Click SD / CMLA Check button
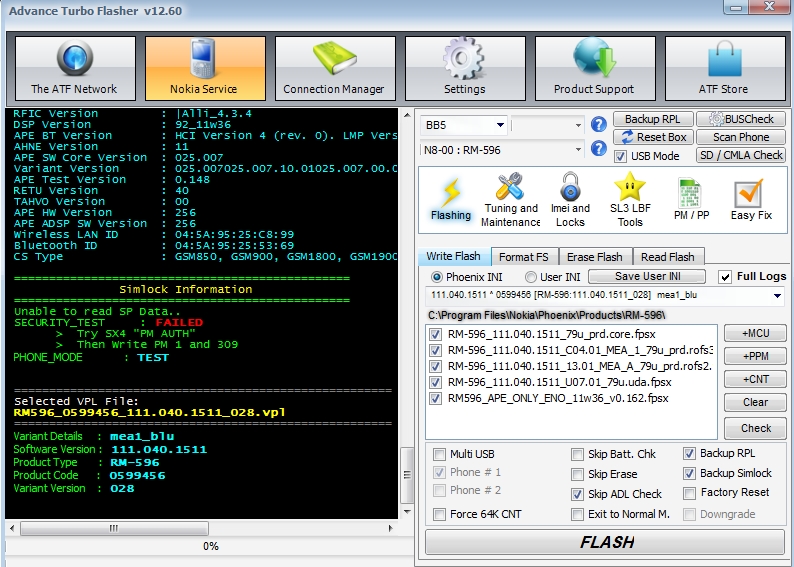Image resolution: width=794 pixels, height=567 pixels. 741,155
